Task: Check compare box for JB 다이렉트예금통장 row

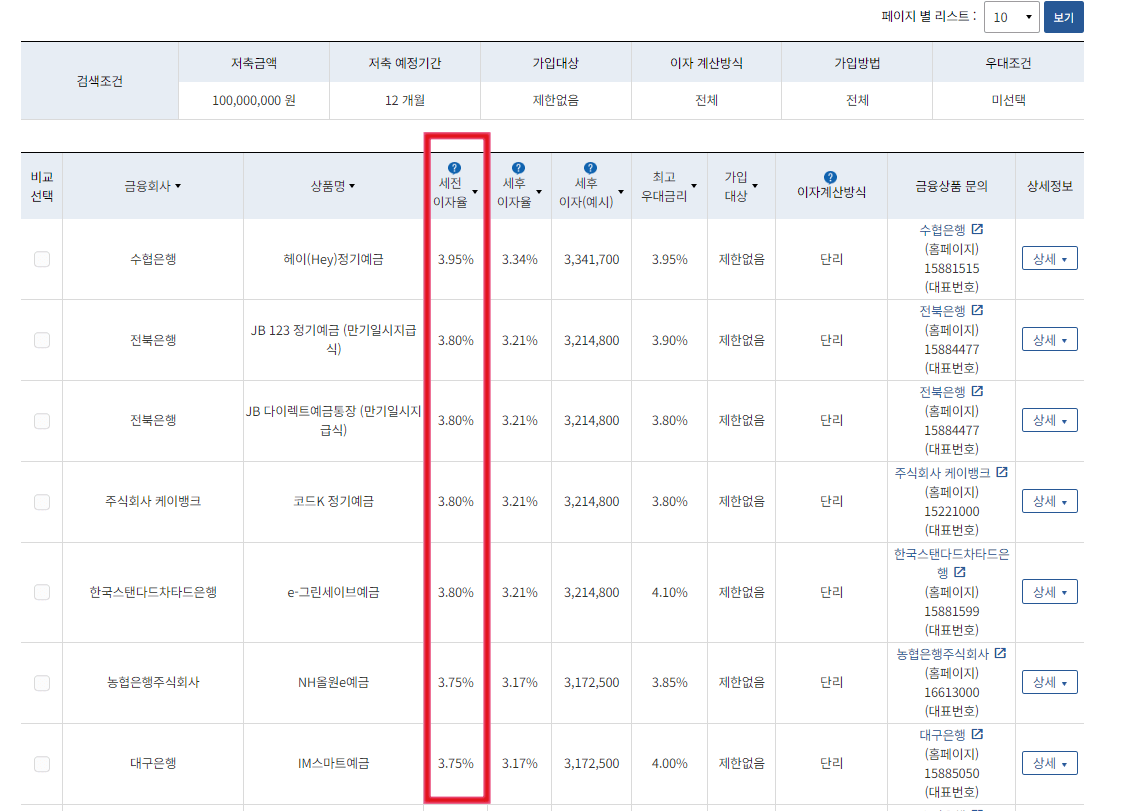Action: (x=42, y=421)
